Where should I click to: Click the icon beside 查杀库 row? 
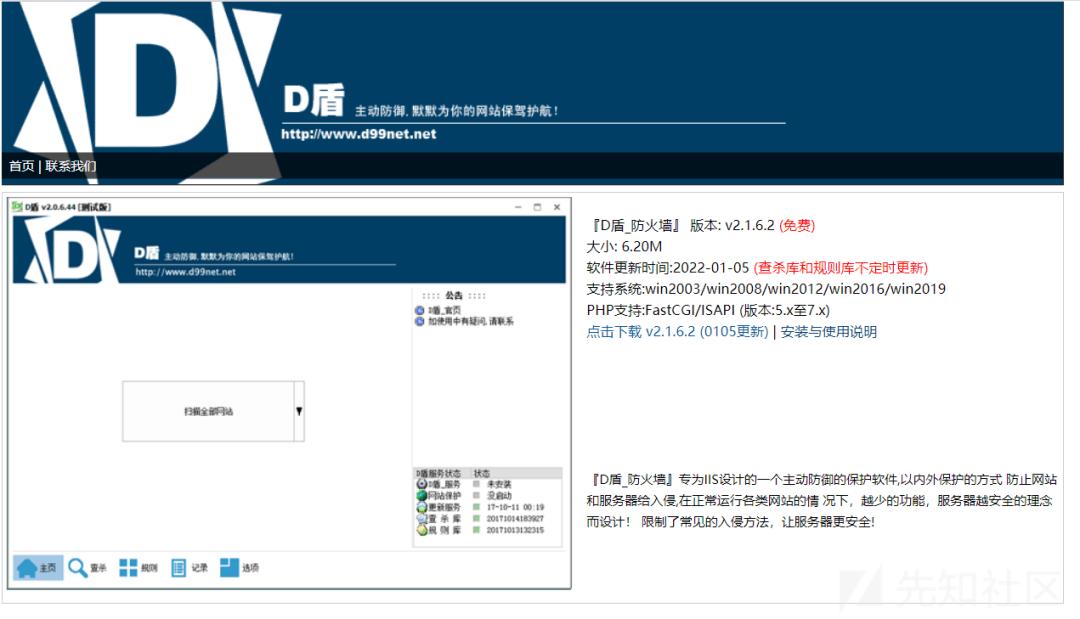pyautogui.click(x=422, y=518)
